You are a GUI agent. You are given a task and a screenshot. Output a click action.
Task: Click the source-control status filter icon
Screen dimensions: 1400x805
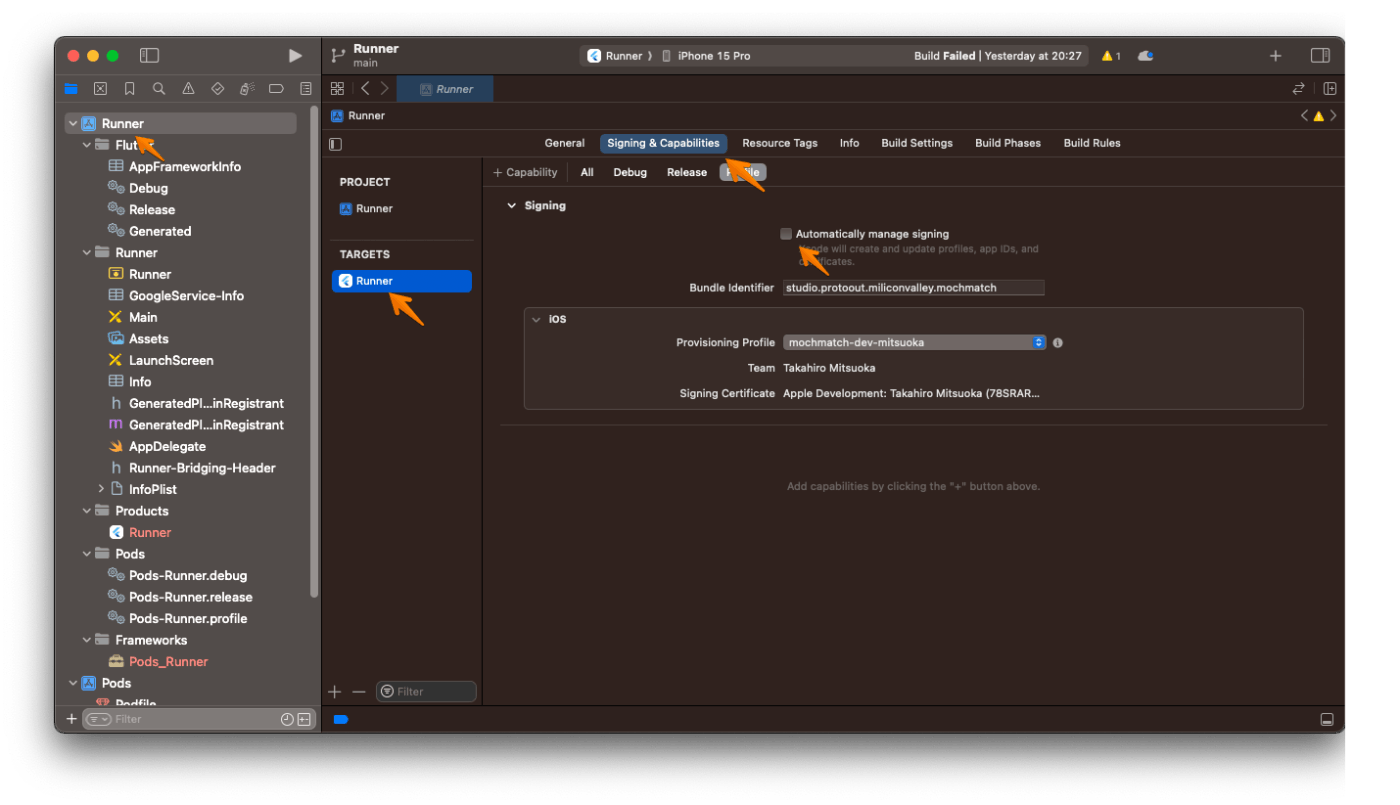(304, 720)
